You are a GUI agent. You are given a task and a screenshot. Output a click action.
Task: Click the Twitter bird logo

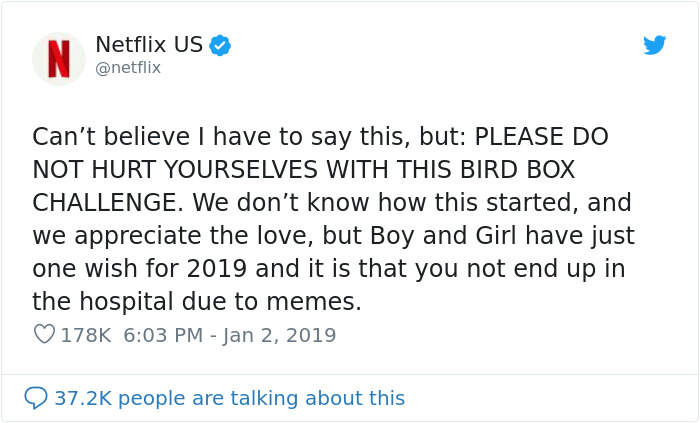pos(654,45)
